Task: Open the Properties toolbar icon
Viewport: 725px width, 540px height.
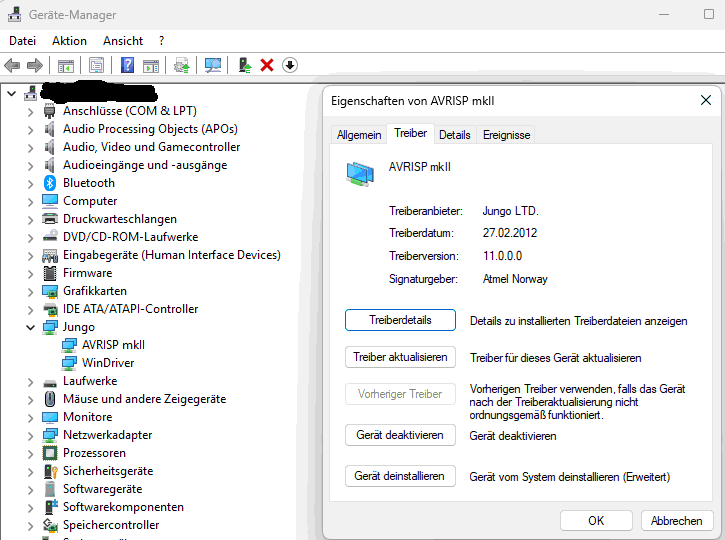Action: (96, 65)
